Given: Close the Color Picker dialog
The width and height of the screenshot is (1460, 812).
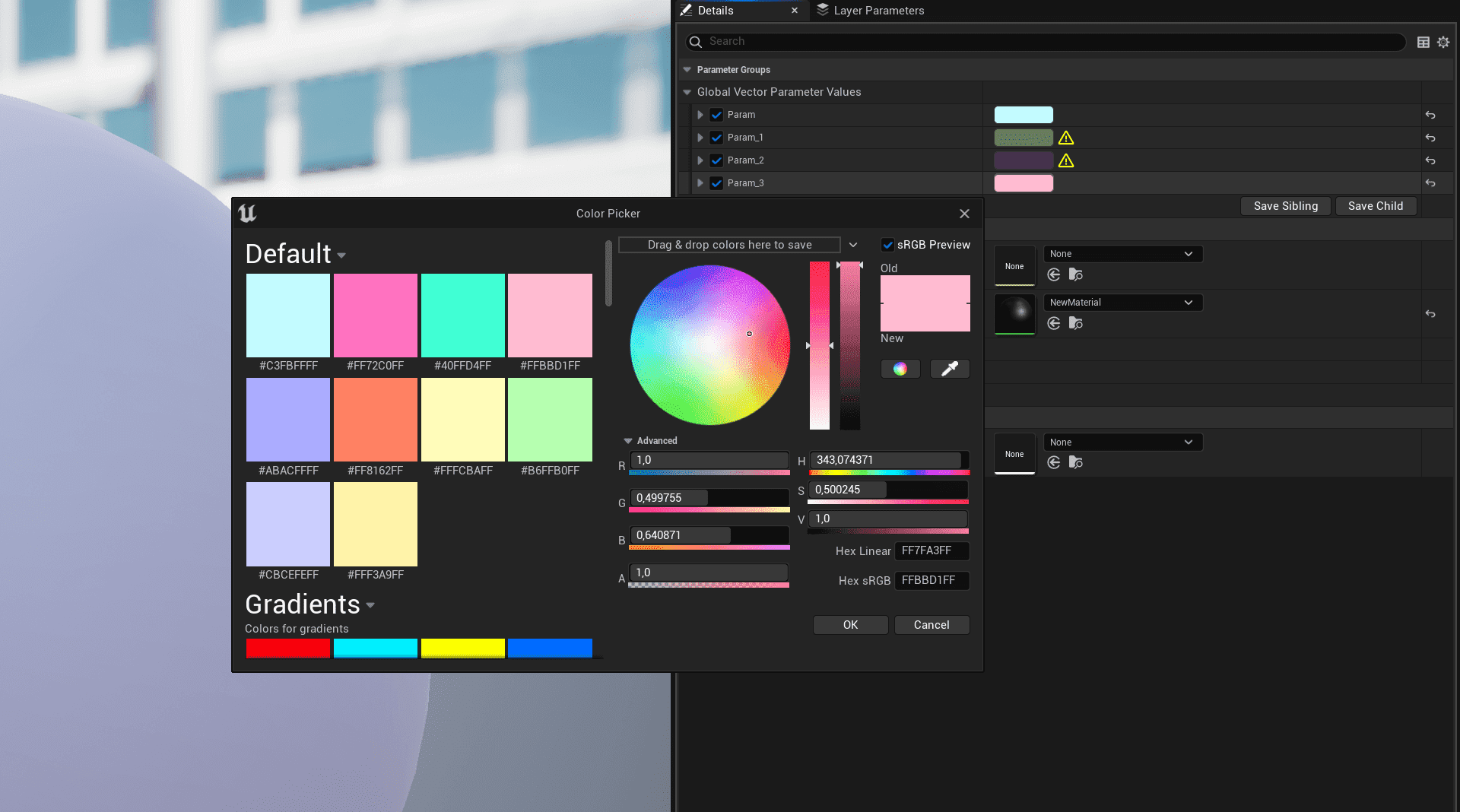Looking at the screenshot, I should coord(964,214).
